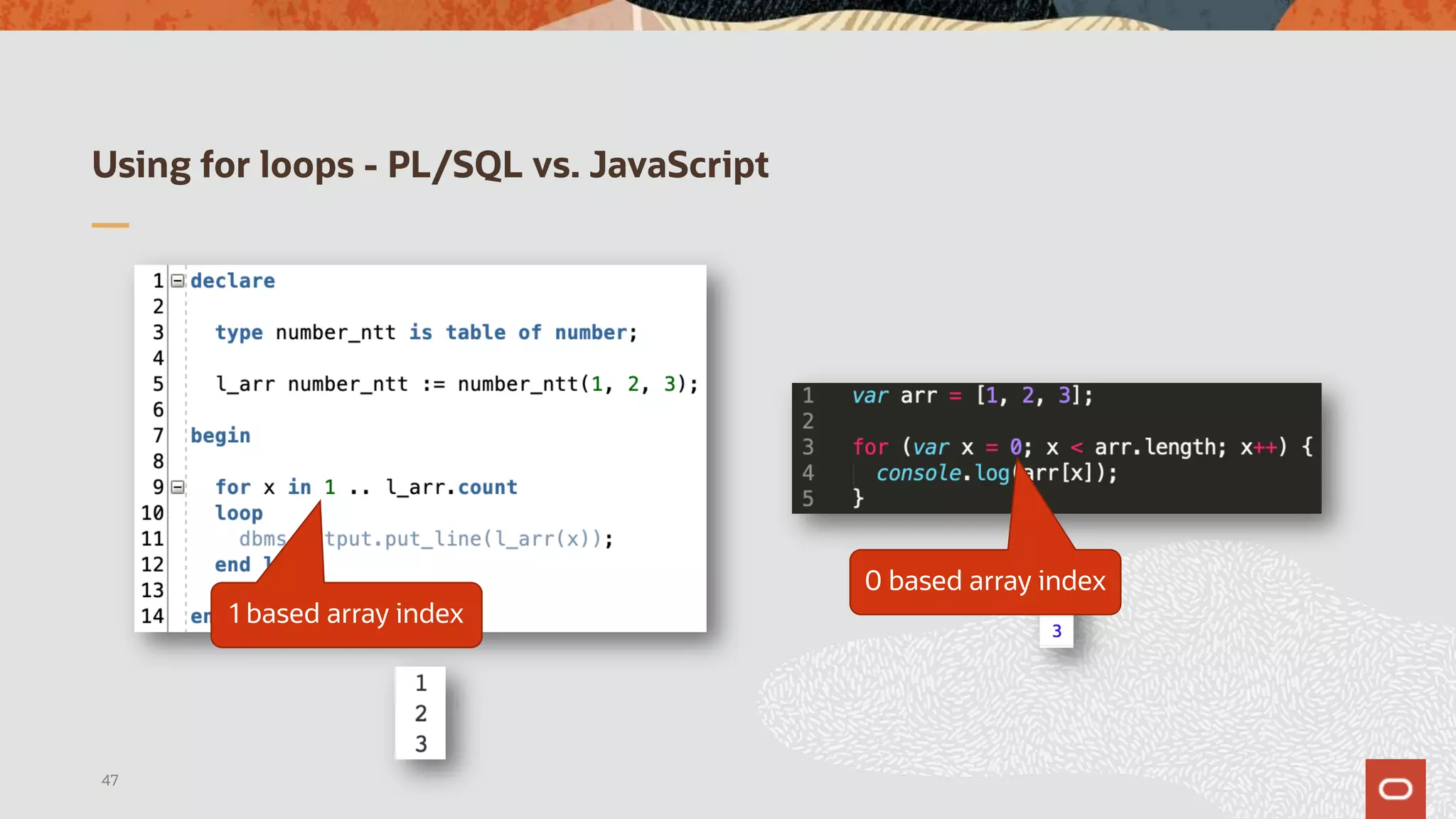Image resolution: width=1456 pixels, height=819 pixels.
Task: Click the '0 based array index' callout
Action: [x=985, y=582]
